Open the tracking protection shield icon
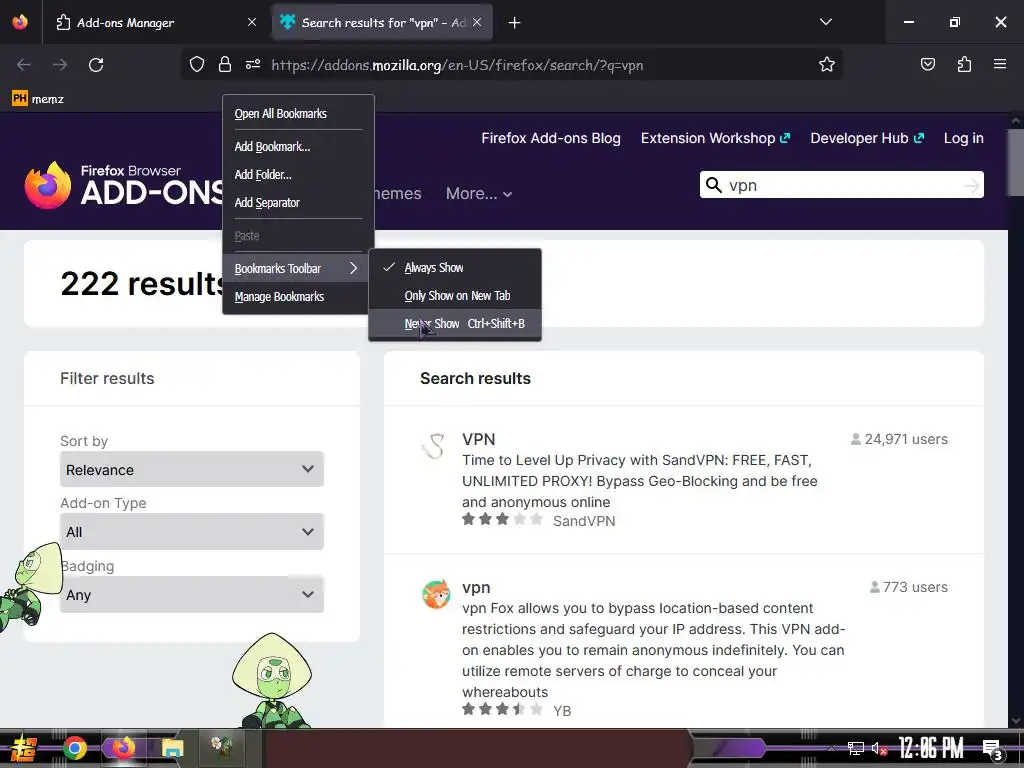Screen dimensions: 1024x768 (x=197, y=65)
